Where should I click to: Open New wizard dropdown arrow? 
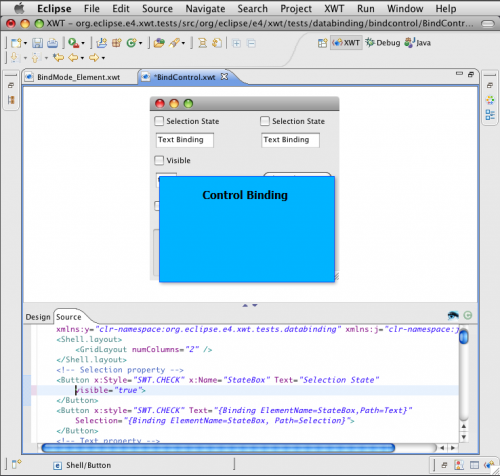click(x=25, y=43)
